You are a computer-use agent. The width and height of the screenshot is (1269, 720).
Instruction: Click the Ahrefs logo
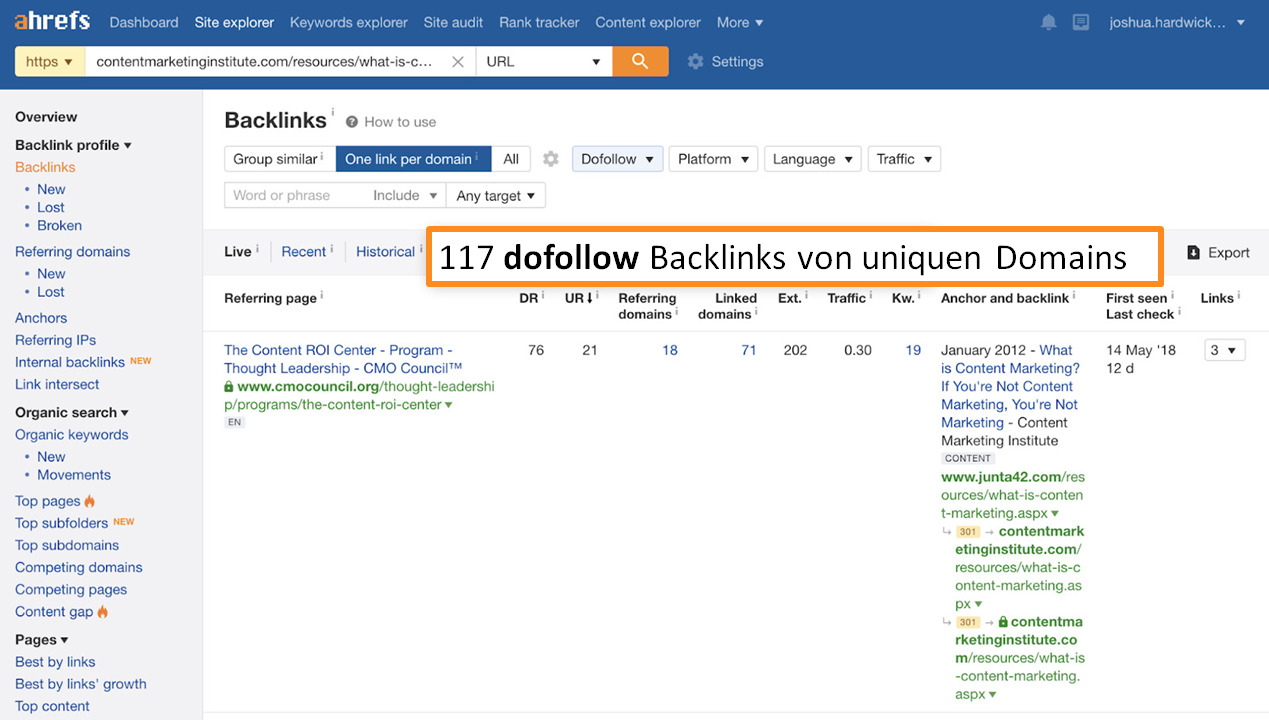pos(52,21)
